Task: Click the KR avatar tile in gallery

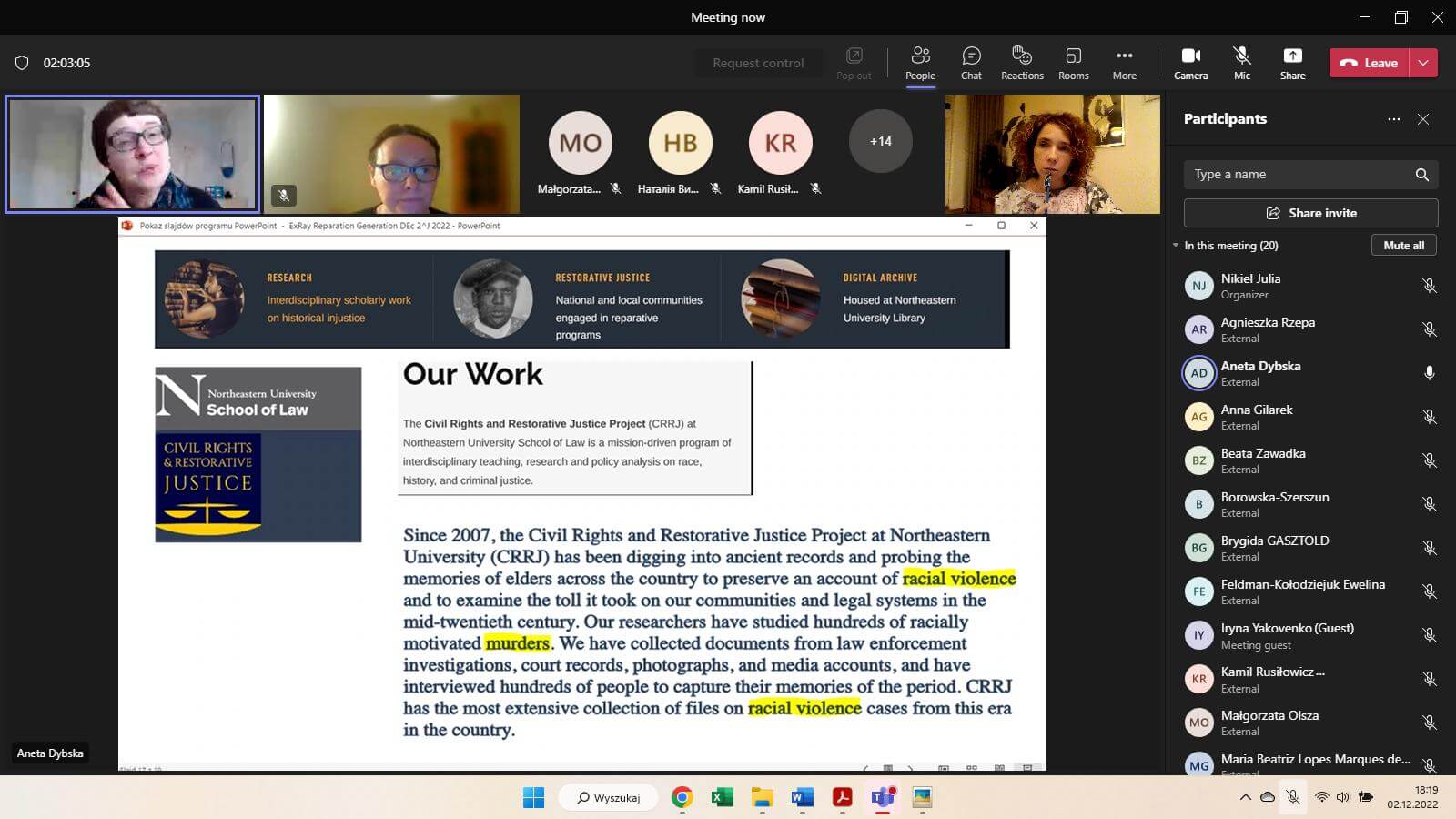Action: tap(781, 143)
